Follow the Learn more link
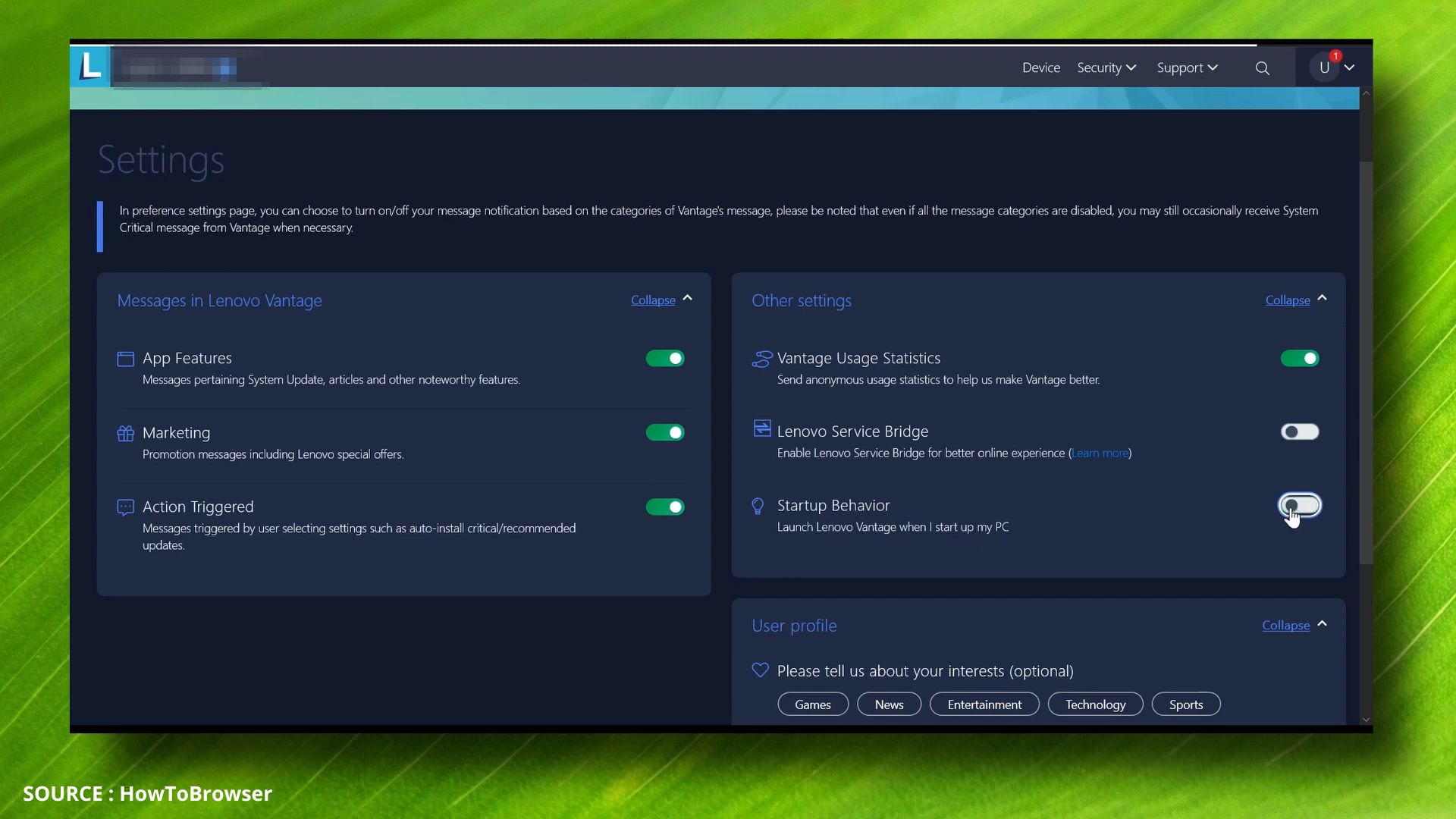Screen dimensions: 1456x819 tap(1100, 453)
